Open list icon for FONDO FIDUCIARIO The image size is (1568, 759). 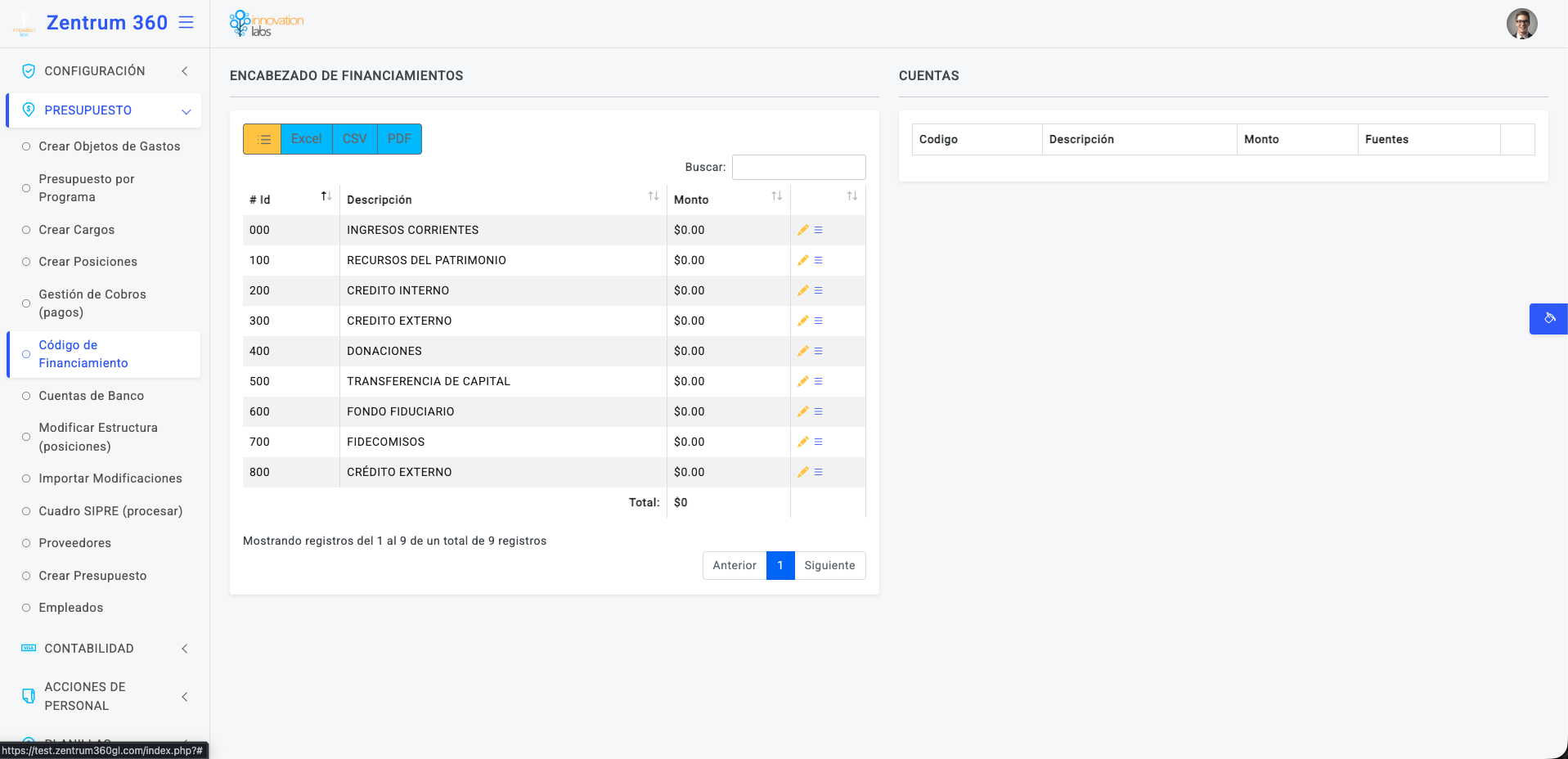point(818,411)
